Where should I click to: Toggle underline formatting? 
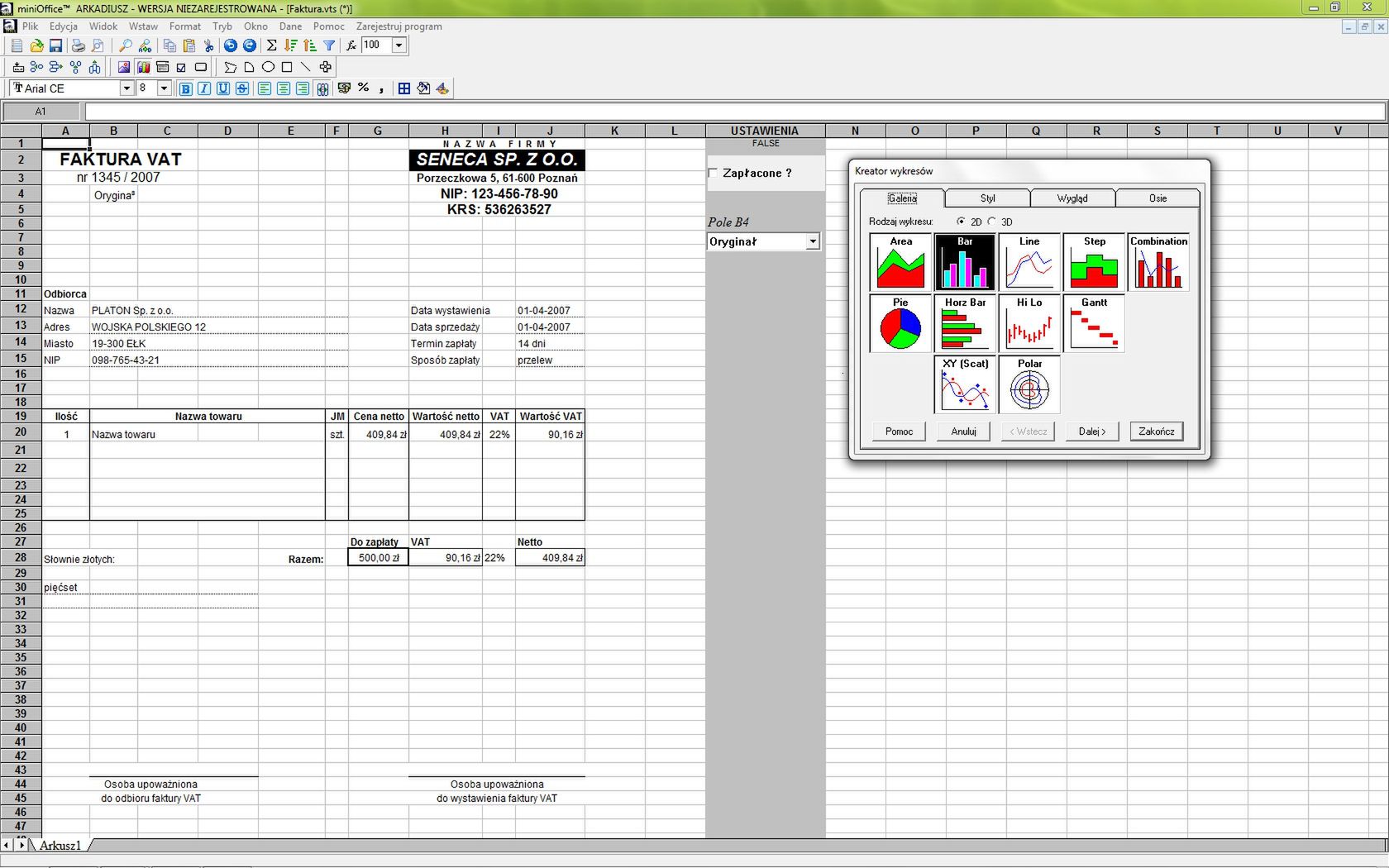222,88
